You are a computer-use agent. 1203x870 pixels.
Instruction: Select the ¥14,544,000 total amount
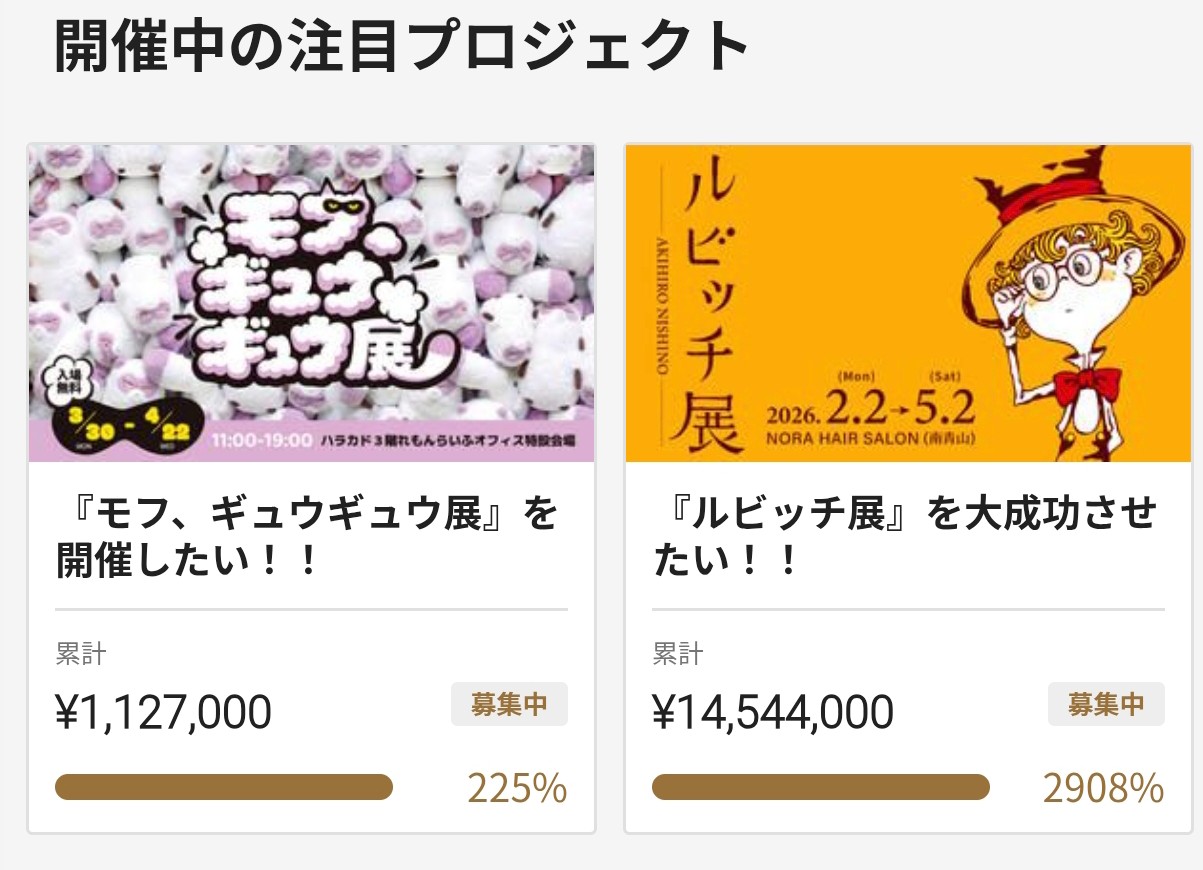(773, 713)
